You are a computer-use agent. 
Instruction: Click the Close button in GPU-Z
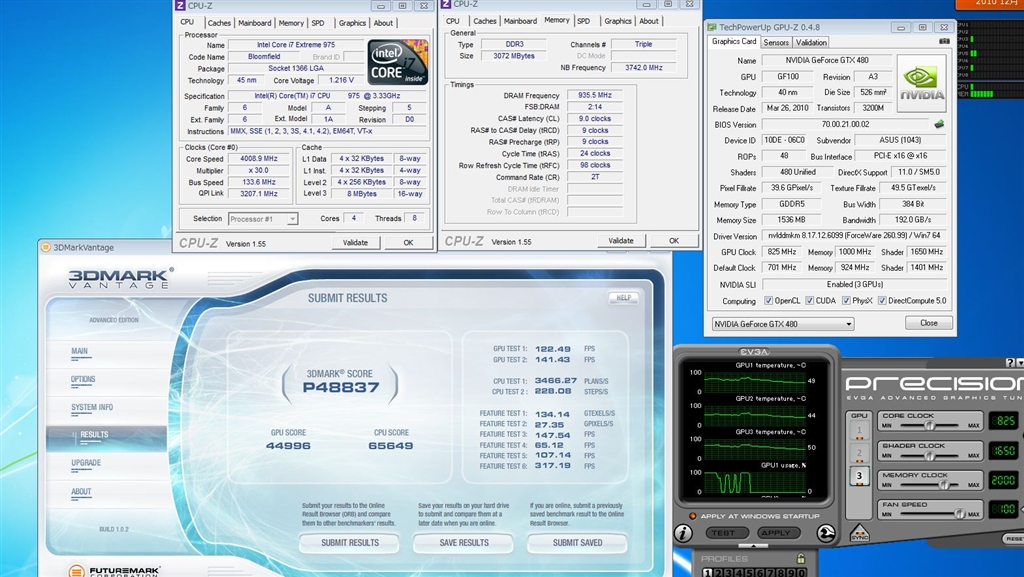(x=929, y=323)
